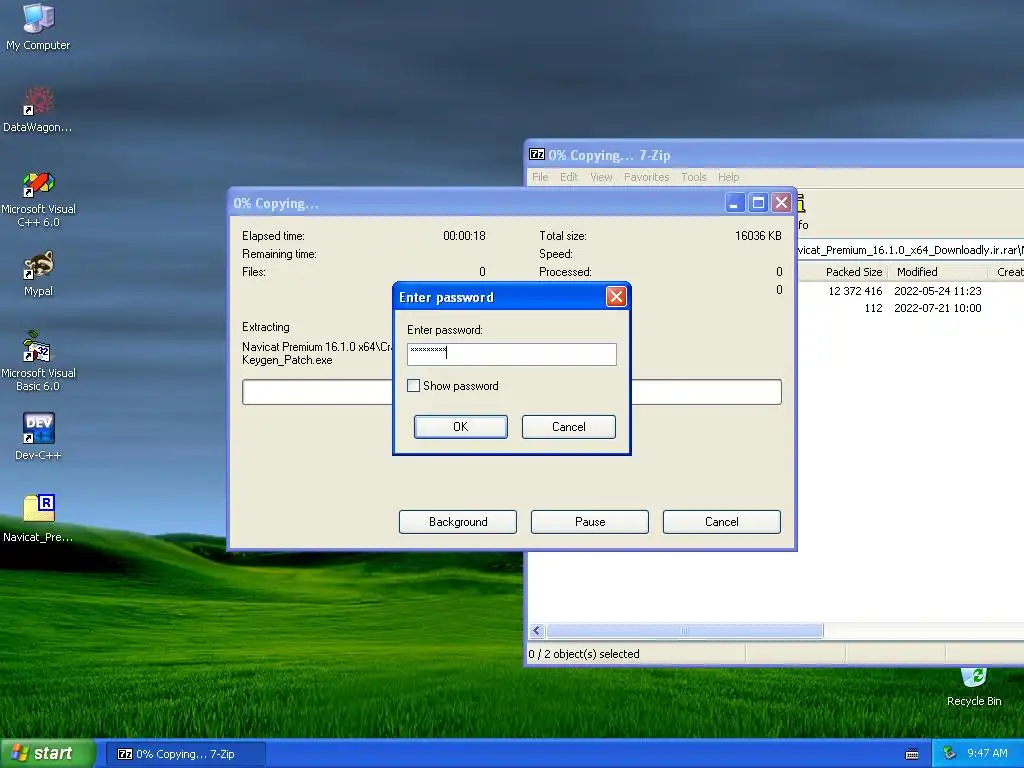Screen dimensions: 1024x768
Task: Click the horizontal scrollbar thumb in 7-Zip
Action: pos(684,630)
